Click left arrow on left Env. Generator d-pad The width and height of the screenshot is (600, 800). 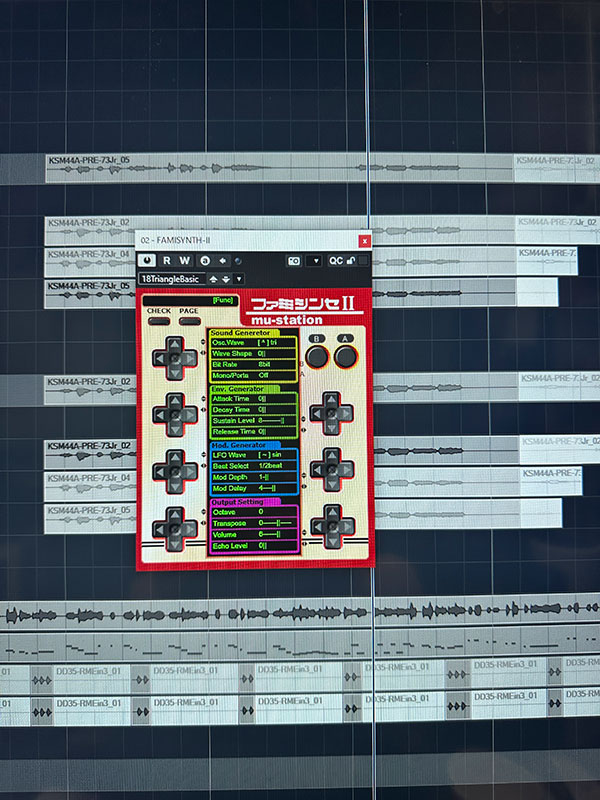tap(160, 415)
